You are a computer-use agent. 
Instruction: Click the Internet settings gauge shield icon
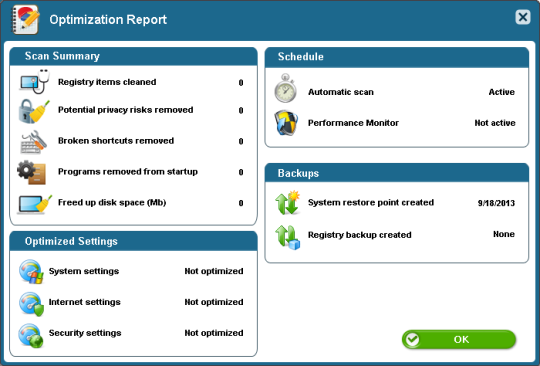31,304
